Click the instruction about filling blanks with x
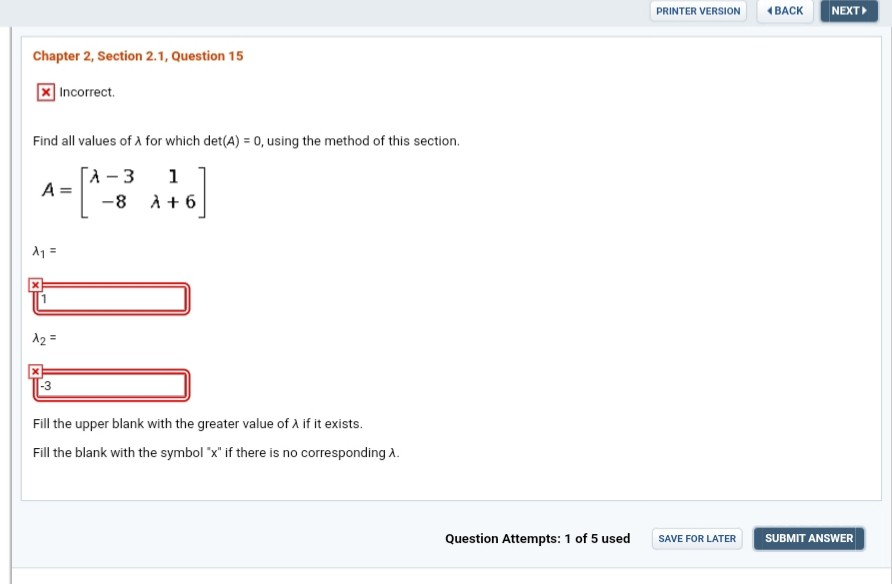The image size is (892, 584). (215, 452)
